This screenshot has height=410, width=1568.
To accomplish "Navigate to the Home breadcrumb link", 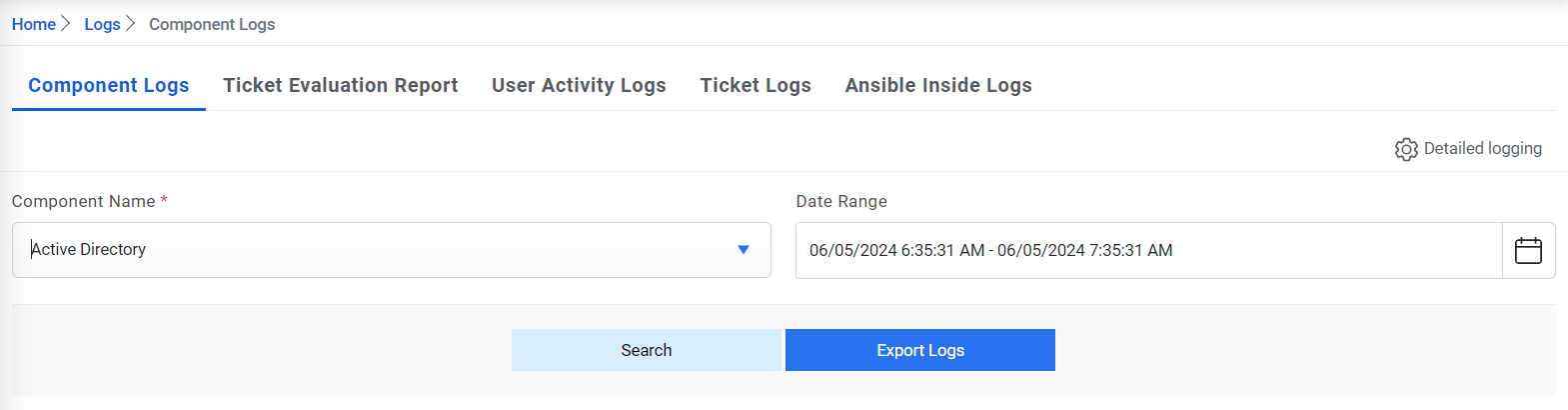I will click(34, 24).
